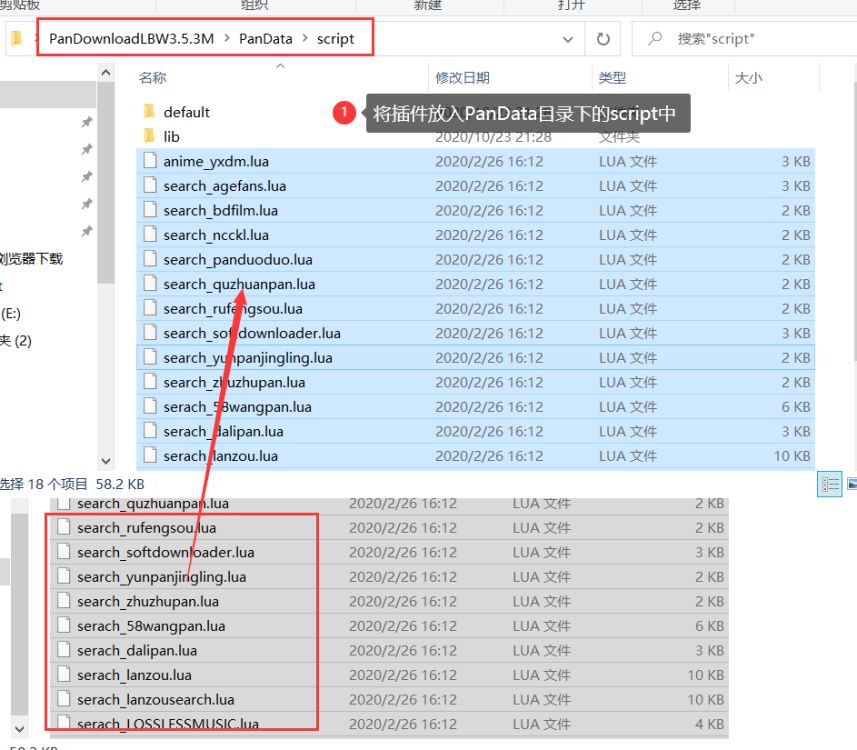
Task: Click PanData breadcrumb in address bar
Action: [266, 39]
